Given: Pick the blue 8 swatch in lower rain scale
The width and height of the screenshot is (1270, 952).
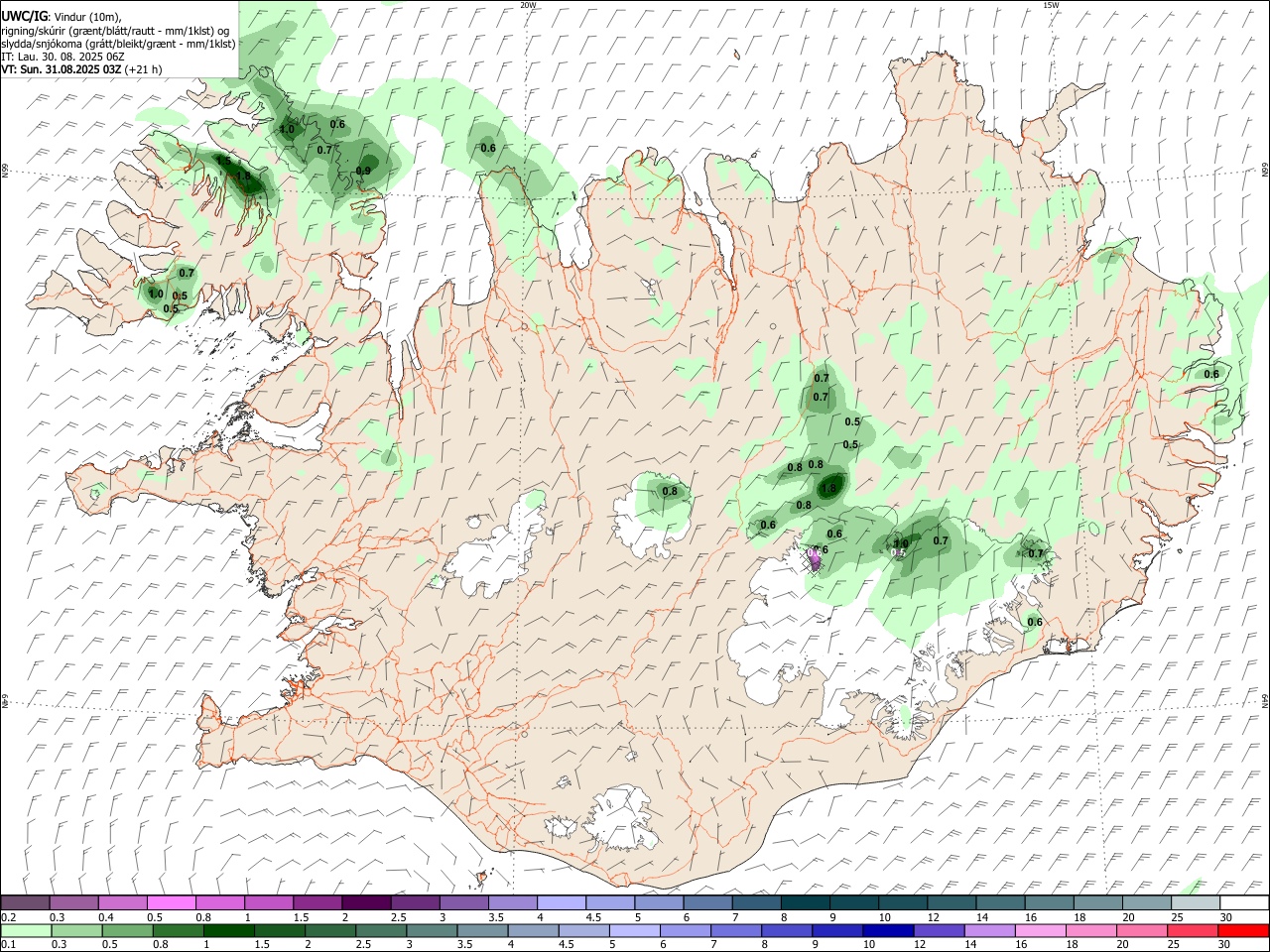Looking at the screenshot, I should click(x=786, y=931).
